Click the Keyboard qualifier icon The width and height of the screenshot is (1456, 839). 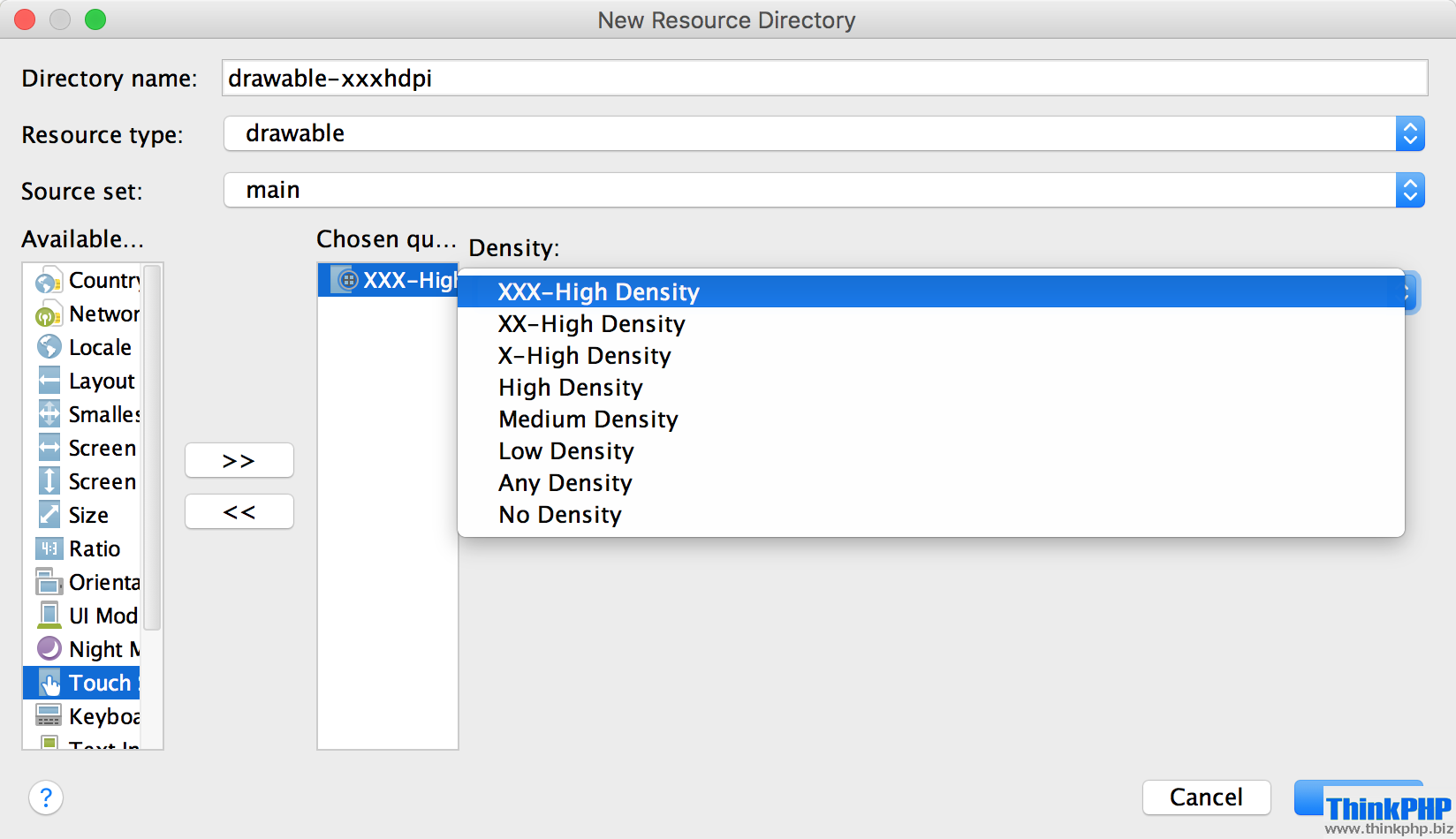[x=49, y=716]
